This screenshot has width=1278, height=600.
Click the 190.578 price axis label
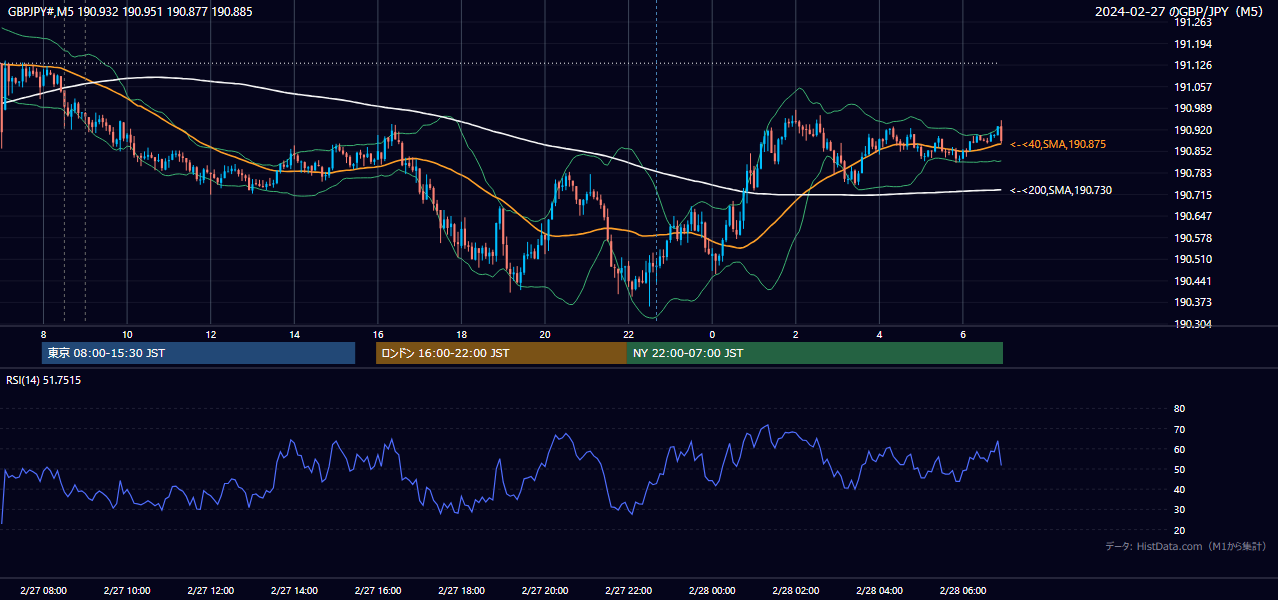click(x=1193, y=238)
